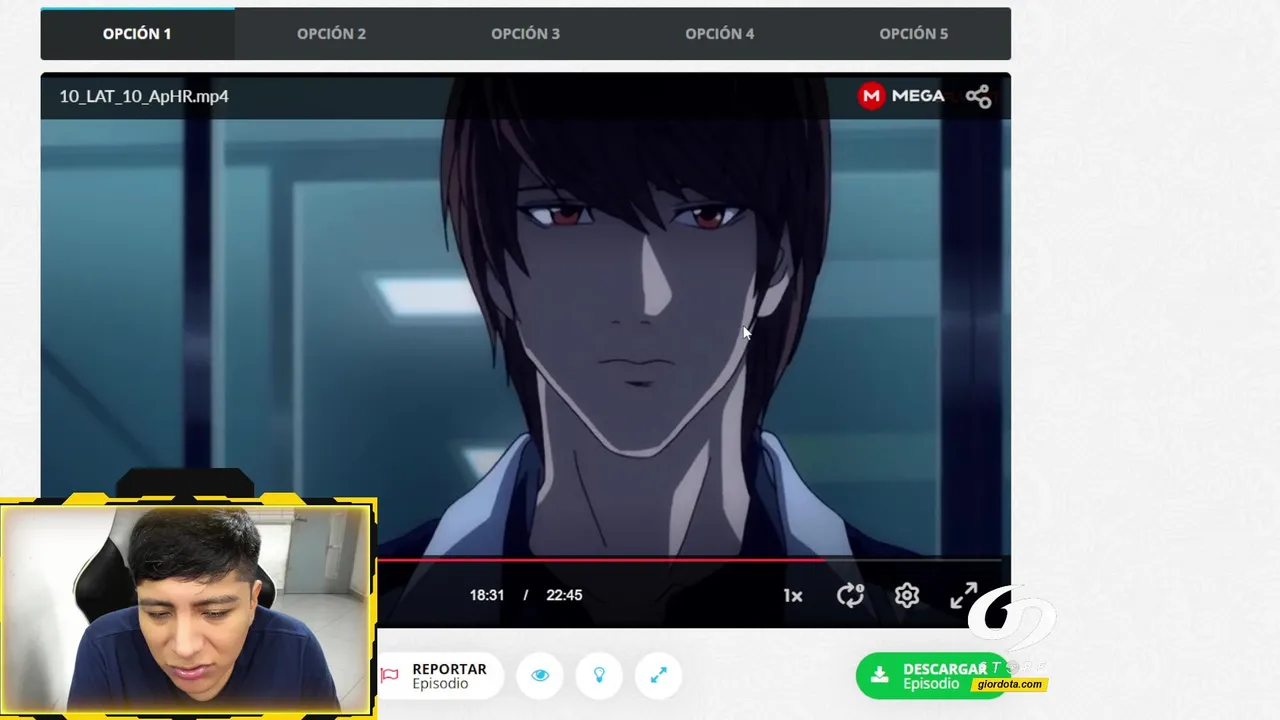Open the OPCIÓN 3 server tab
This screenshot has height=720, width=1280.
525,34
